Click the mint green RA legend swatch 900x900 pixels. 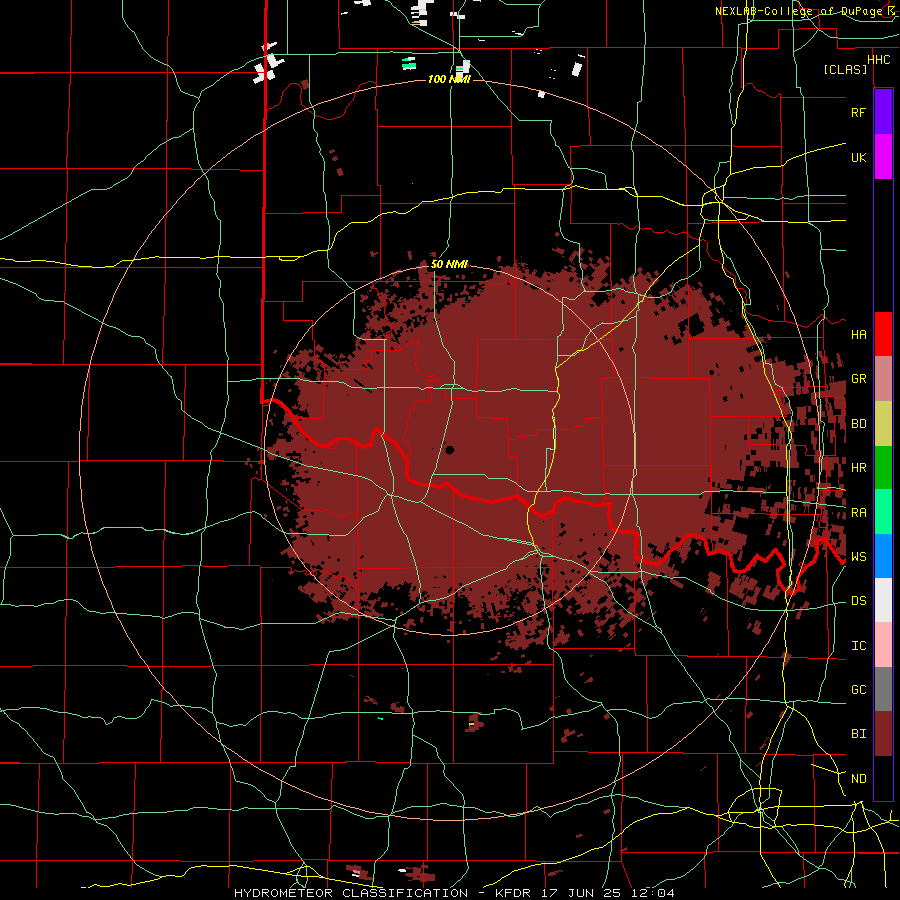[883, 511]
